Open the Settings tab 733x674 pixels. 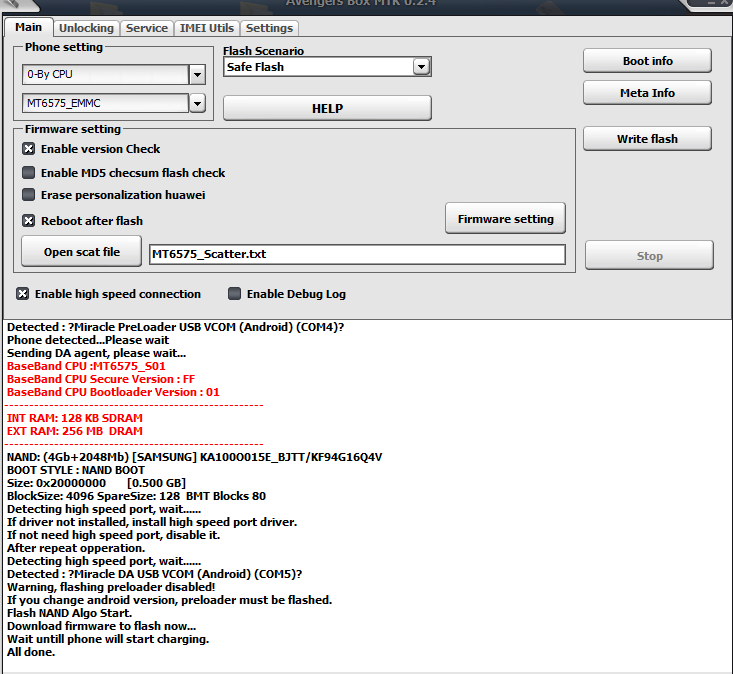coord(269,28)
